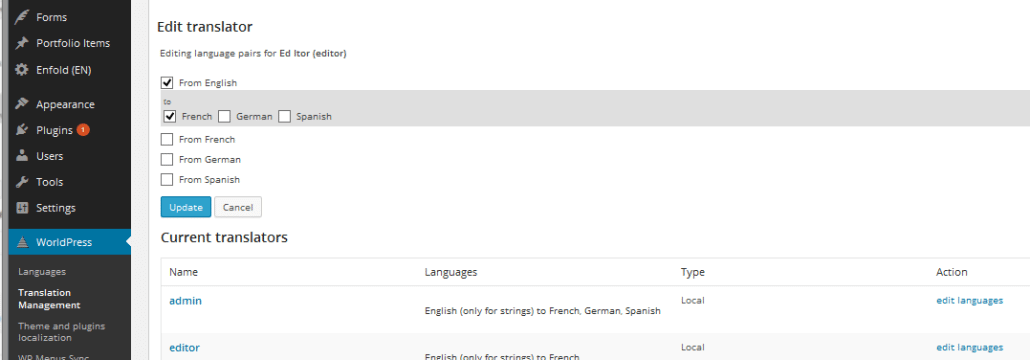Click the Enfold gear icon
Image resolution: width=1030 pixels, height=360 pixels.
tap(22, 69)
